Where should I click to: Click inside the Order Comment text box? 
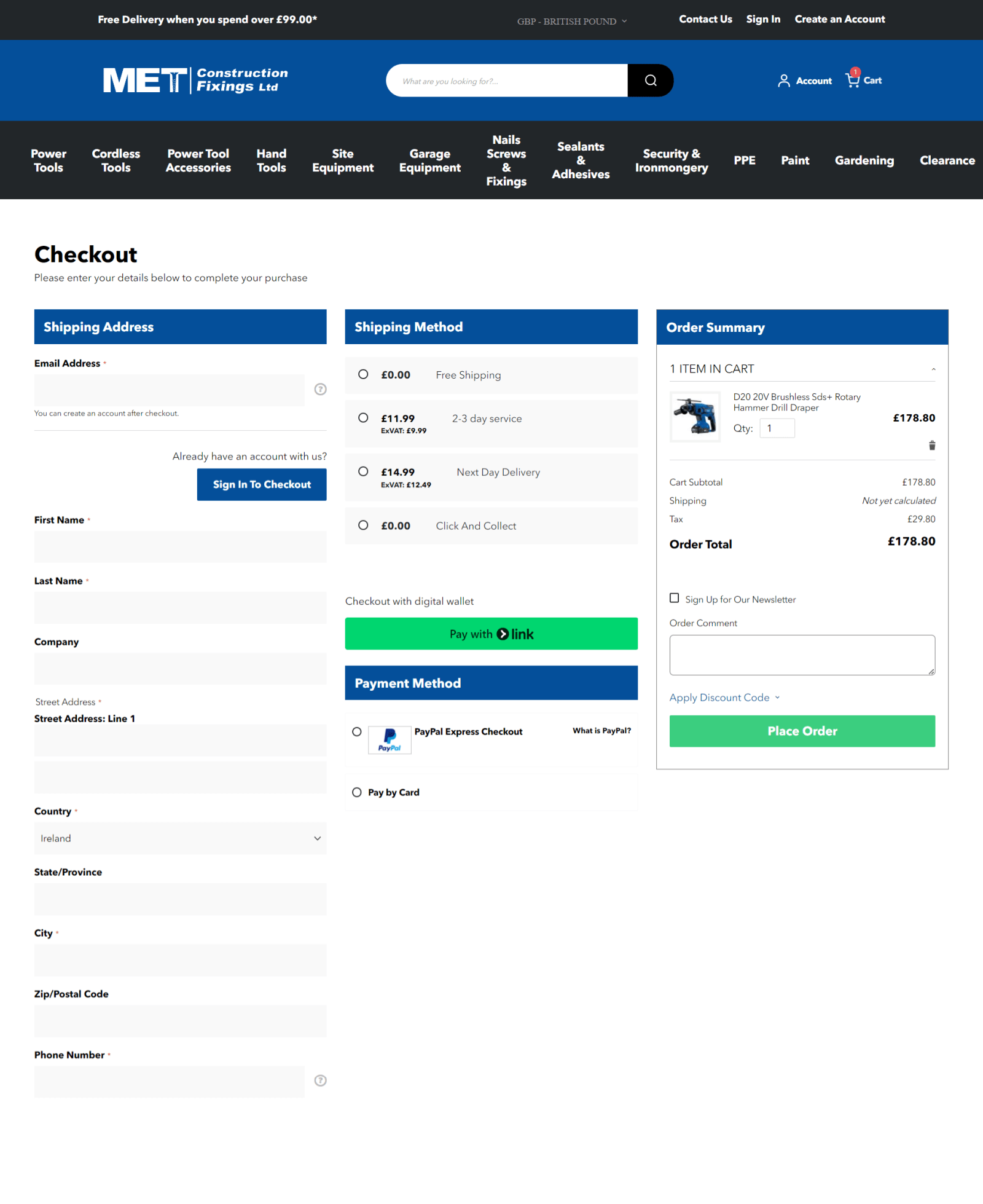point(801,654)
